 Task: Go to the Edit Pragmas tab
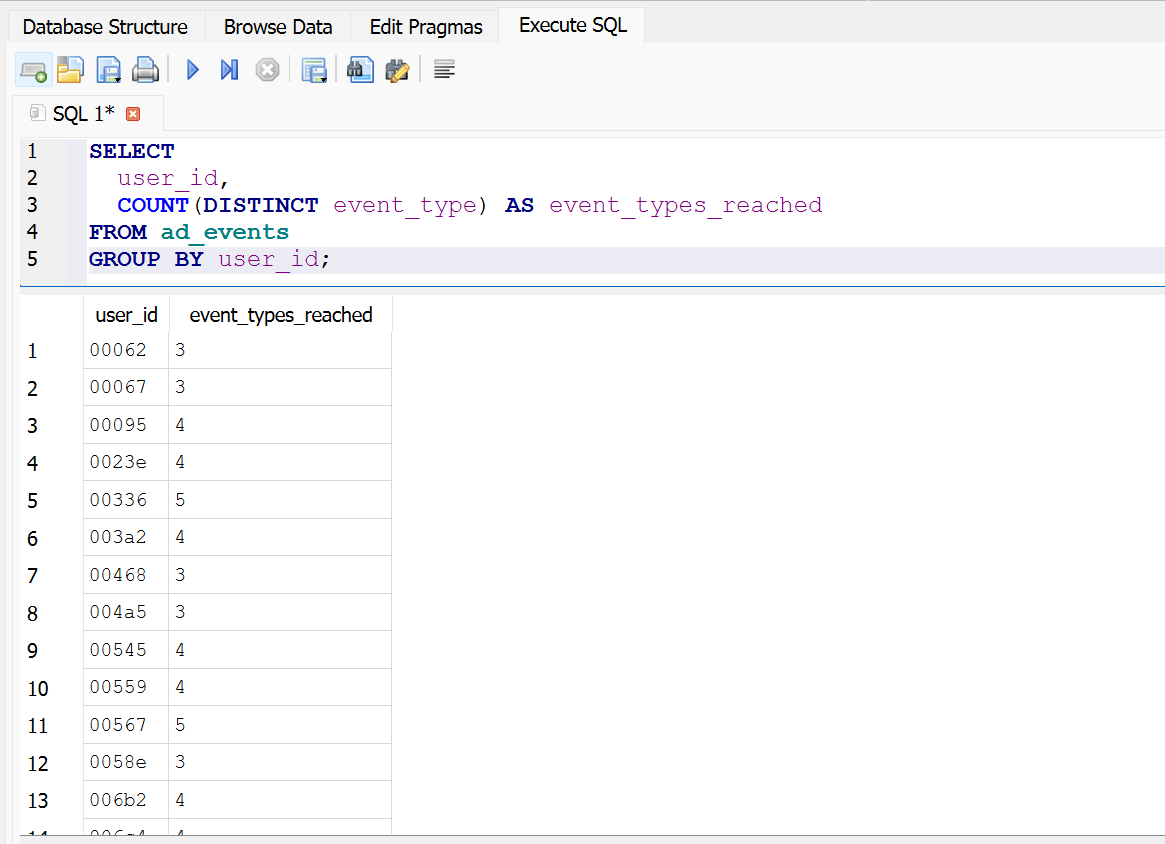pyautogui.click(x=426, y=27)
